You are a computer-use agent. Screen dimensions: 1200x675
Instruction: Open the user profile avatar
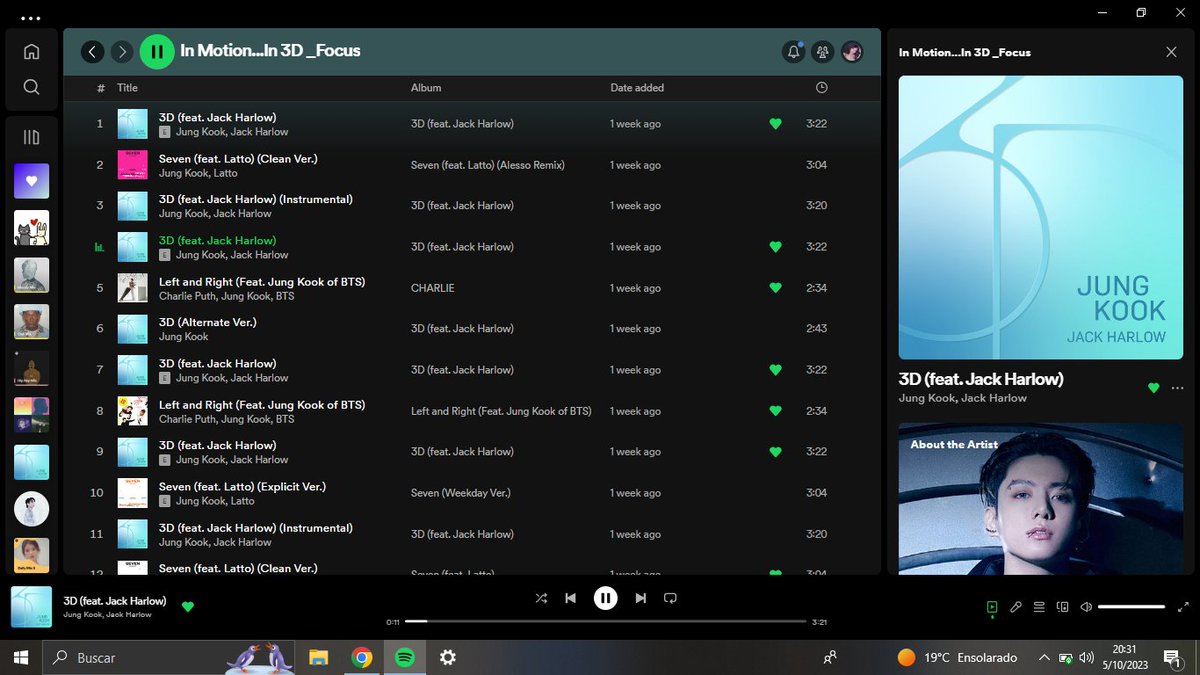852,52
